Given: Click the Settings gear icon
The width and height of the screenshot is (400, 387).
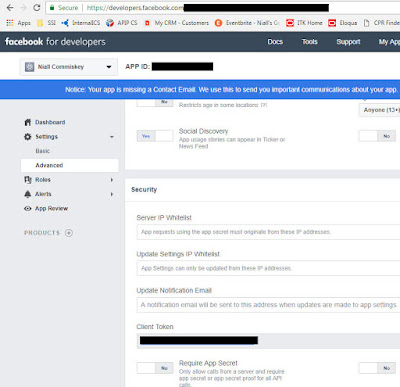Looking at the screenshot, I should point(28,137).
